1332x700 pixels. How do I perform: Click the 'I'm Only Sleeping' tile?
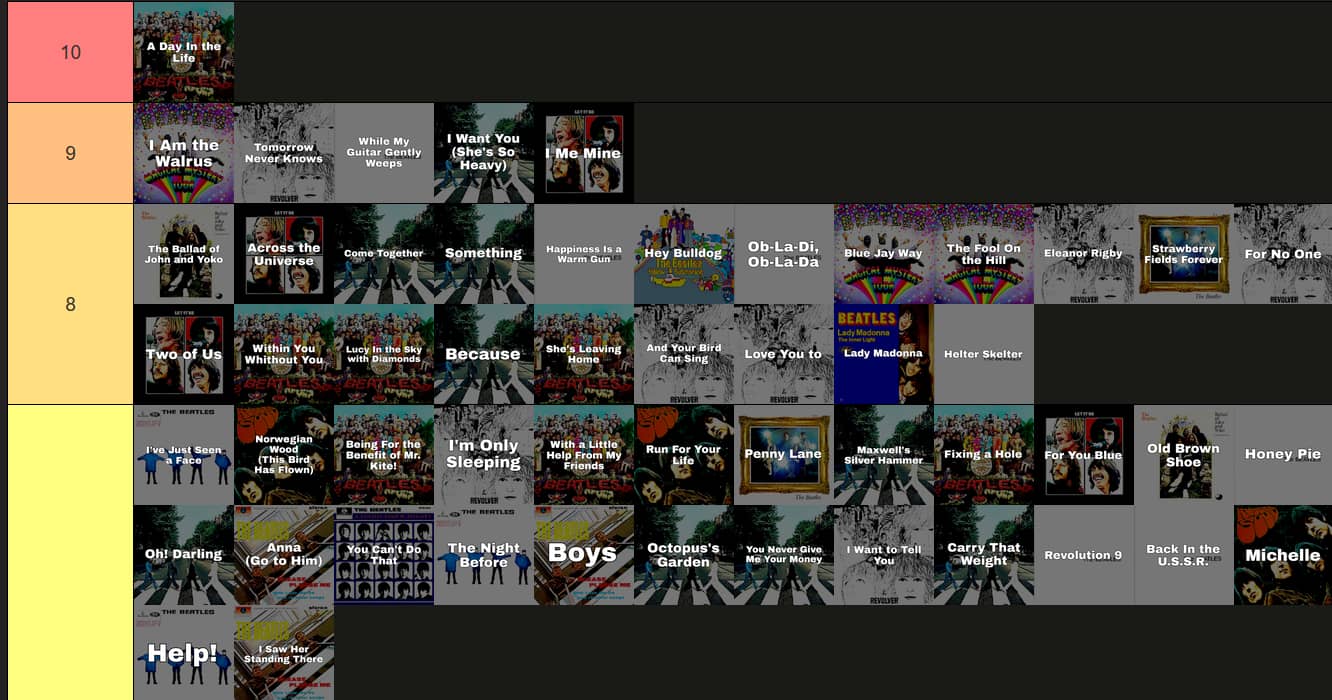[484, 455]
